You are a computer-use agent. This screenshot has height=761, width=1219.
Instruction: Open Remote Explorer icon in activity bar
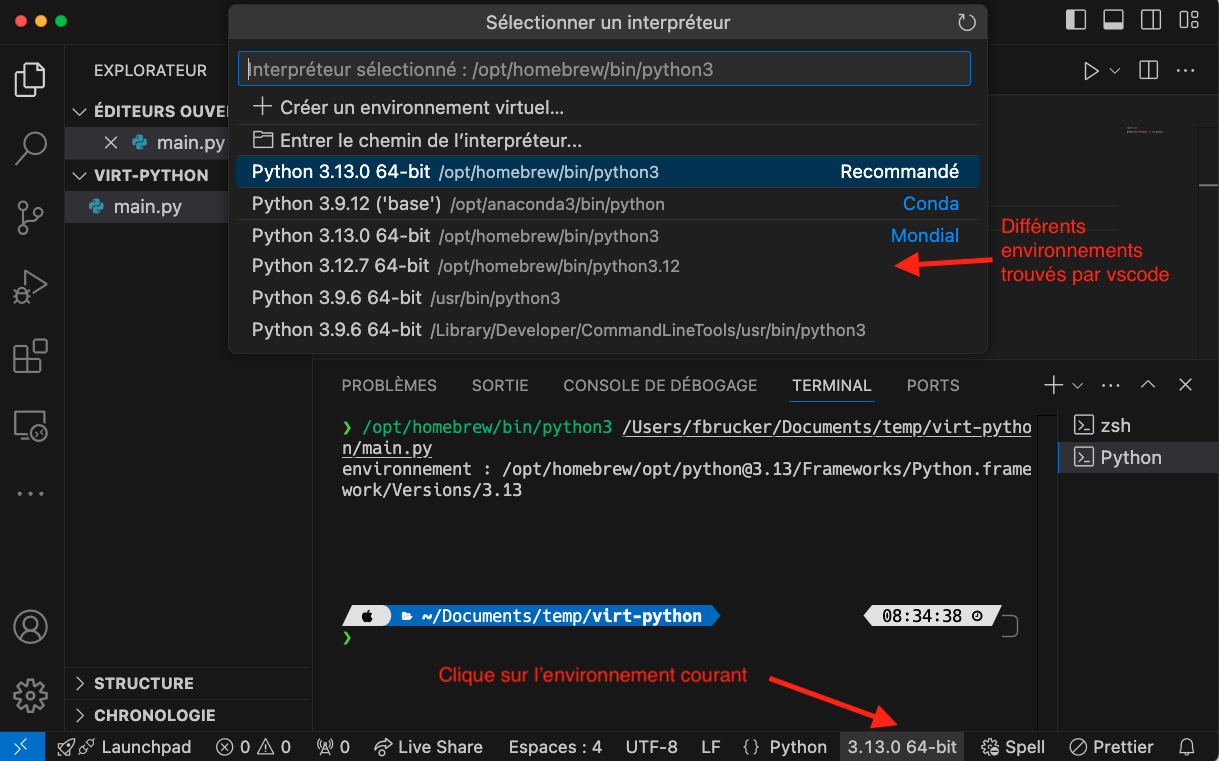30,425
